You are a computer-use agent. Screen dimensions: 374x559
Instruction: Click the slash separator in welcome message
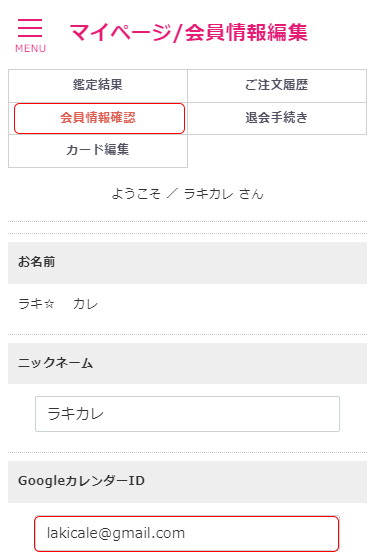click(x=173, y=194)
